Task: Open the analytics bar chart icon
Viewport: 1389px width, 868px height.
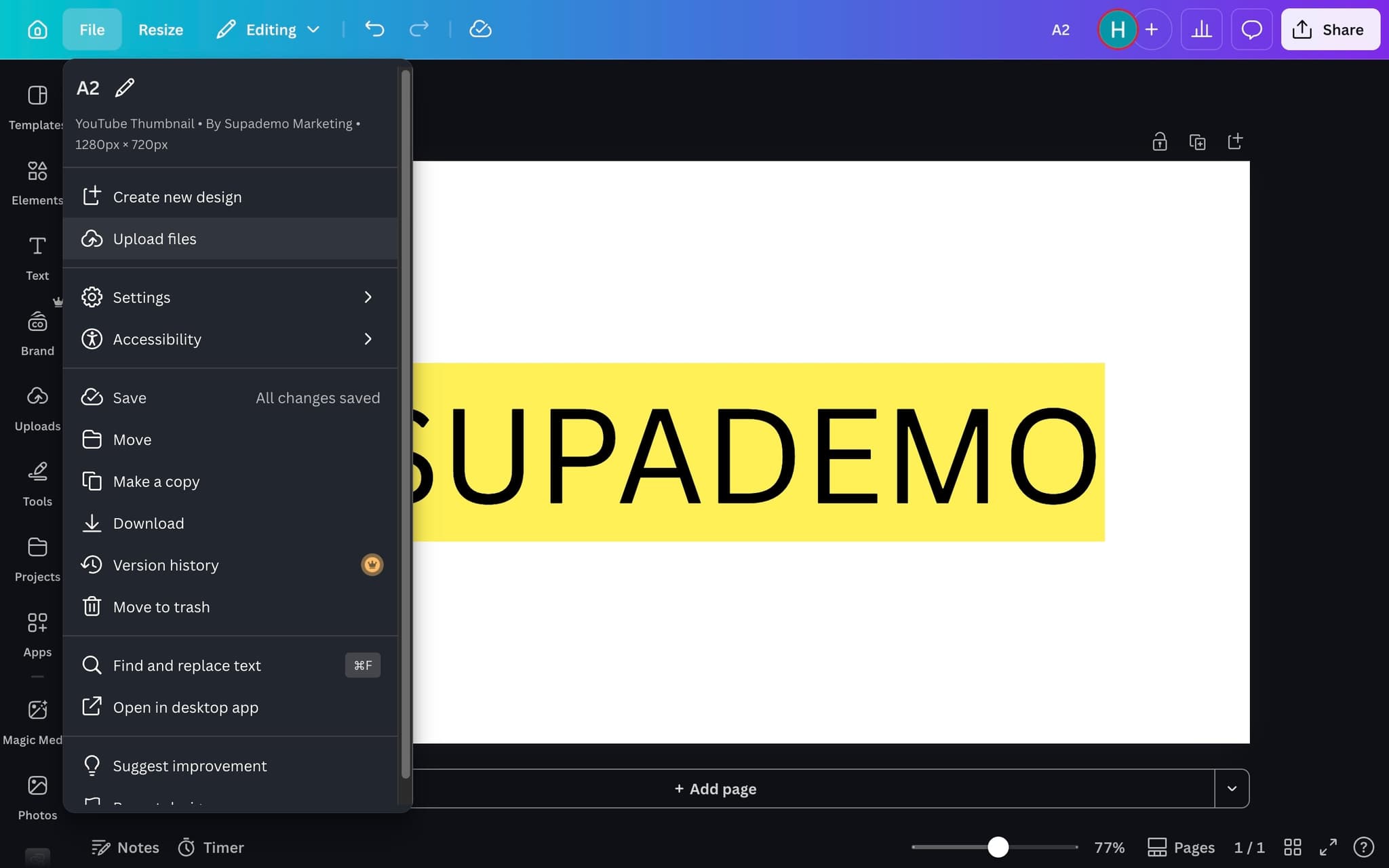Action: 1201,29
